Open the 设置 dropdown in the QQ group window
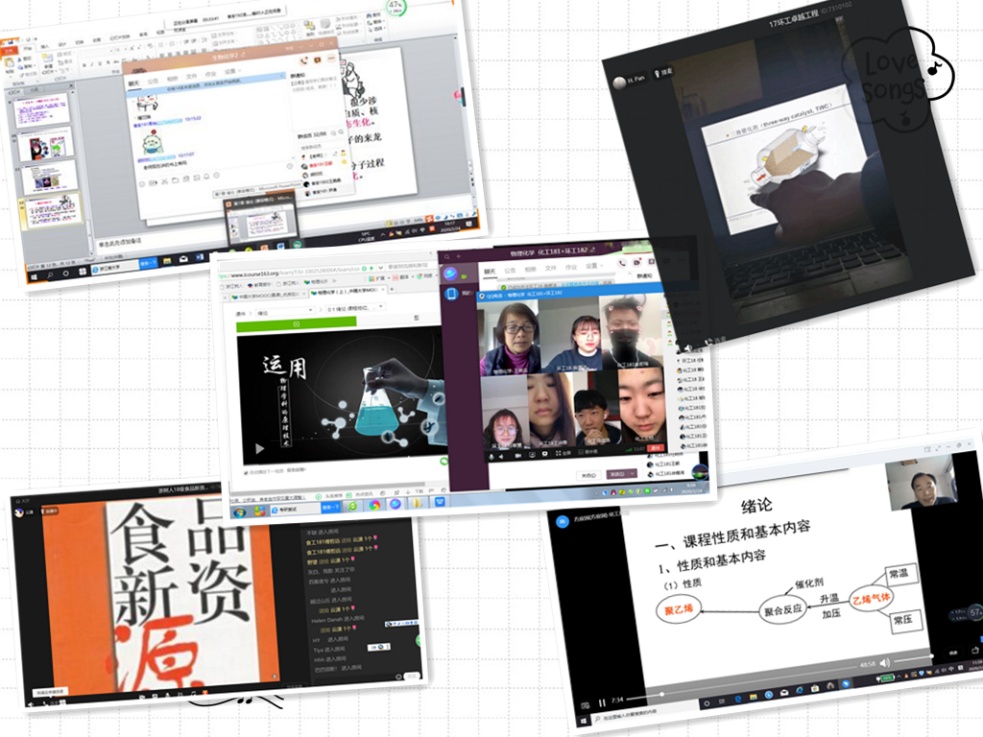The image size is (983, 737). [x=592, y=268]
